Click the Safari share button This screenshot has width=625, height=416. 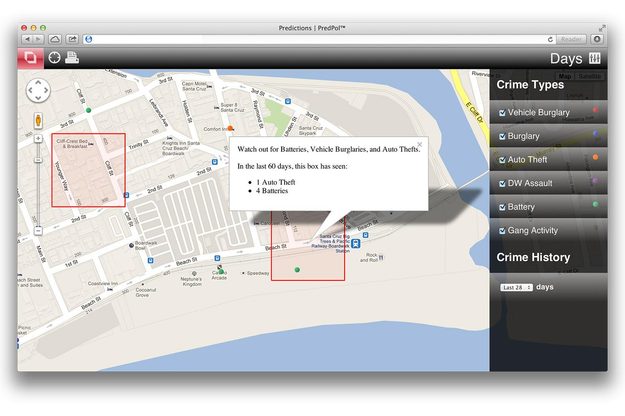(72, 39)
